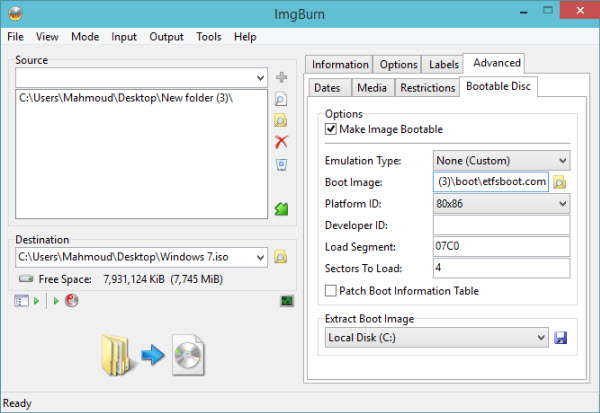This screenshot has width=600, height=413.
Task: Open the Mode menu
Action: [85, 37]
